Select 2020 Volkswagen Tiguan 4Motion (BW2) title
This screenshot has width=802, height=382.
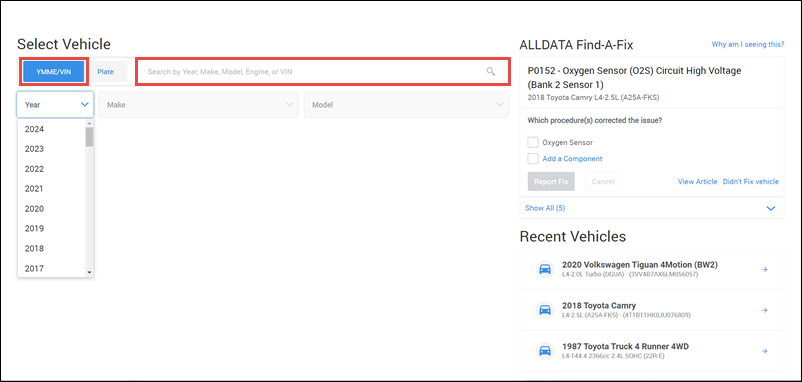pos(640,265)
